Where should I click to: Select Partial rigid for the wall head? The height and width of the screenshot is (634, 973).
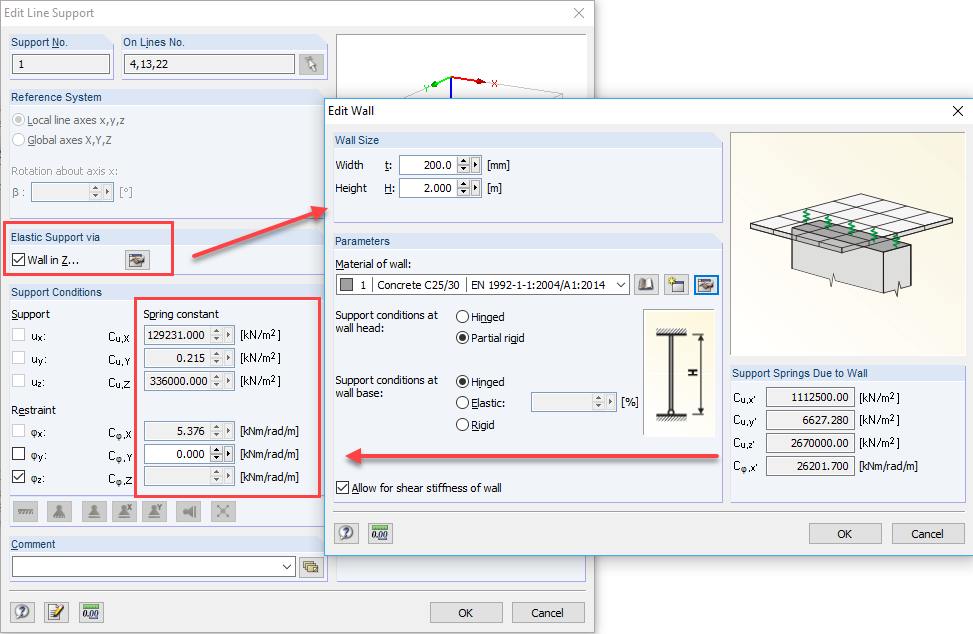462,338
